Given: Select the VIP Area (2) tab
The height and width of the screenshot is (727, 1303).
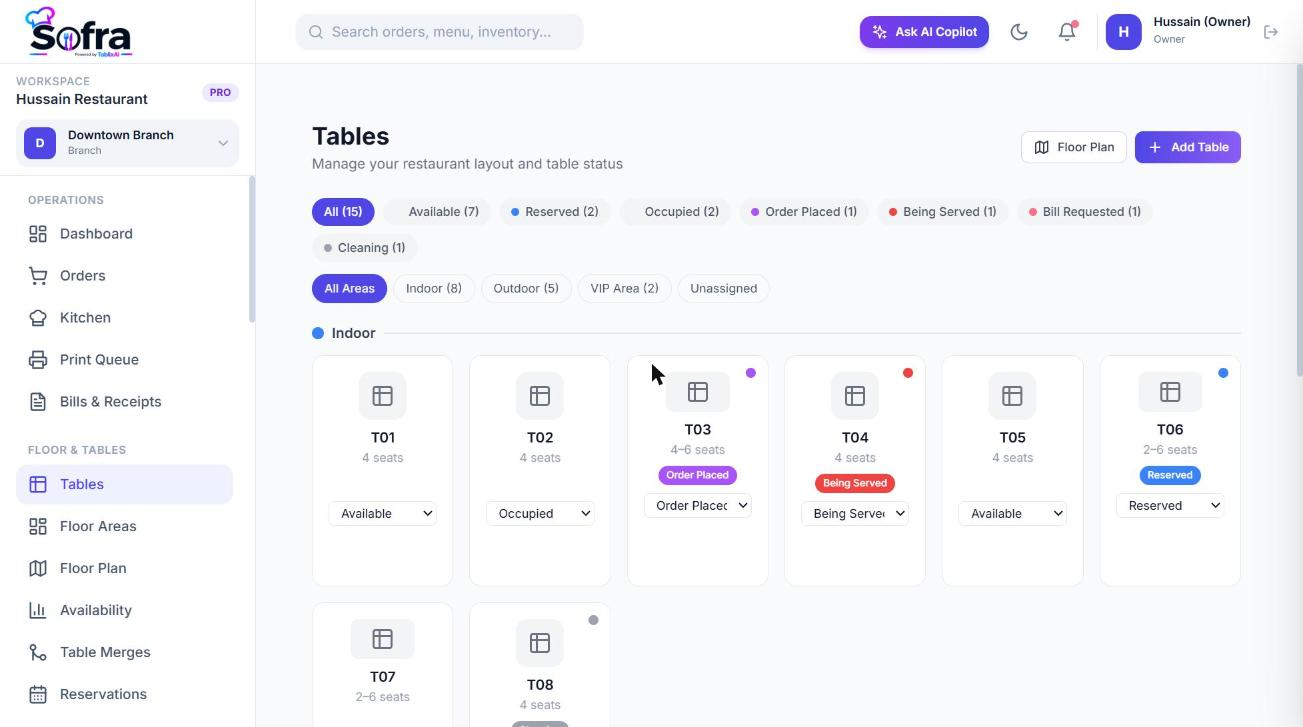Looking at the screenshot, I should [x=624, y=288].
